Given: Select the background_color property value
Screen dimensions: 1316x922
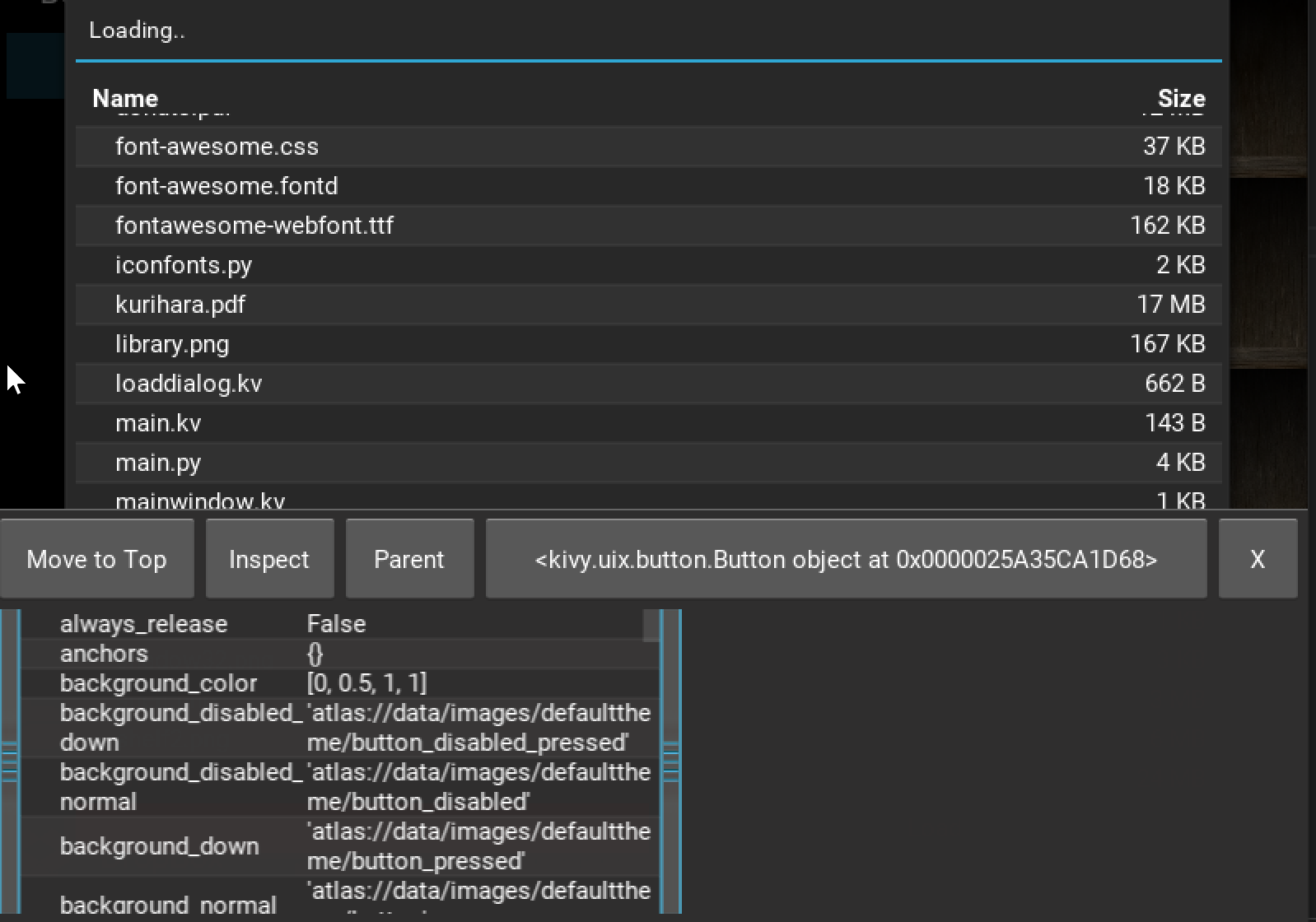Looking at the screenshot, I should click(x=367, y=683).
